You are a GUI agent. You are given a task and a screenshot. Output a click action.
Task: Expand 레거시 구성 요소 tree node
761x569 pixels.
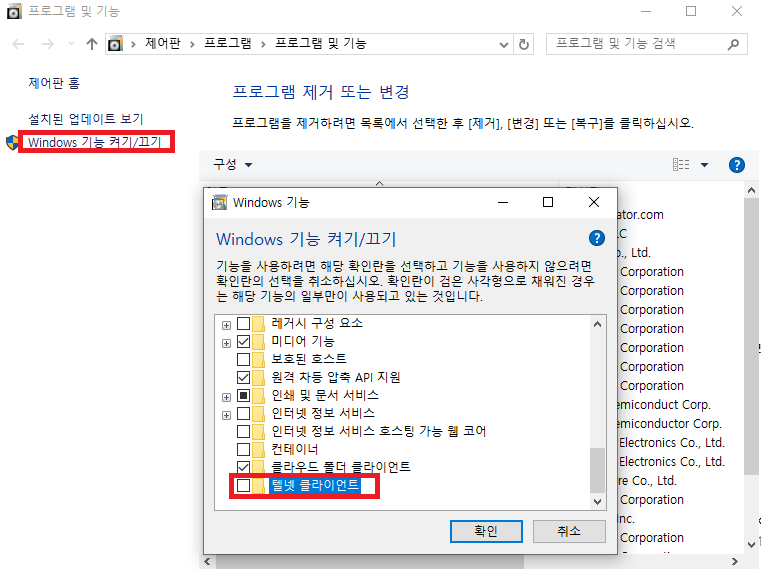226,325
